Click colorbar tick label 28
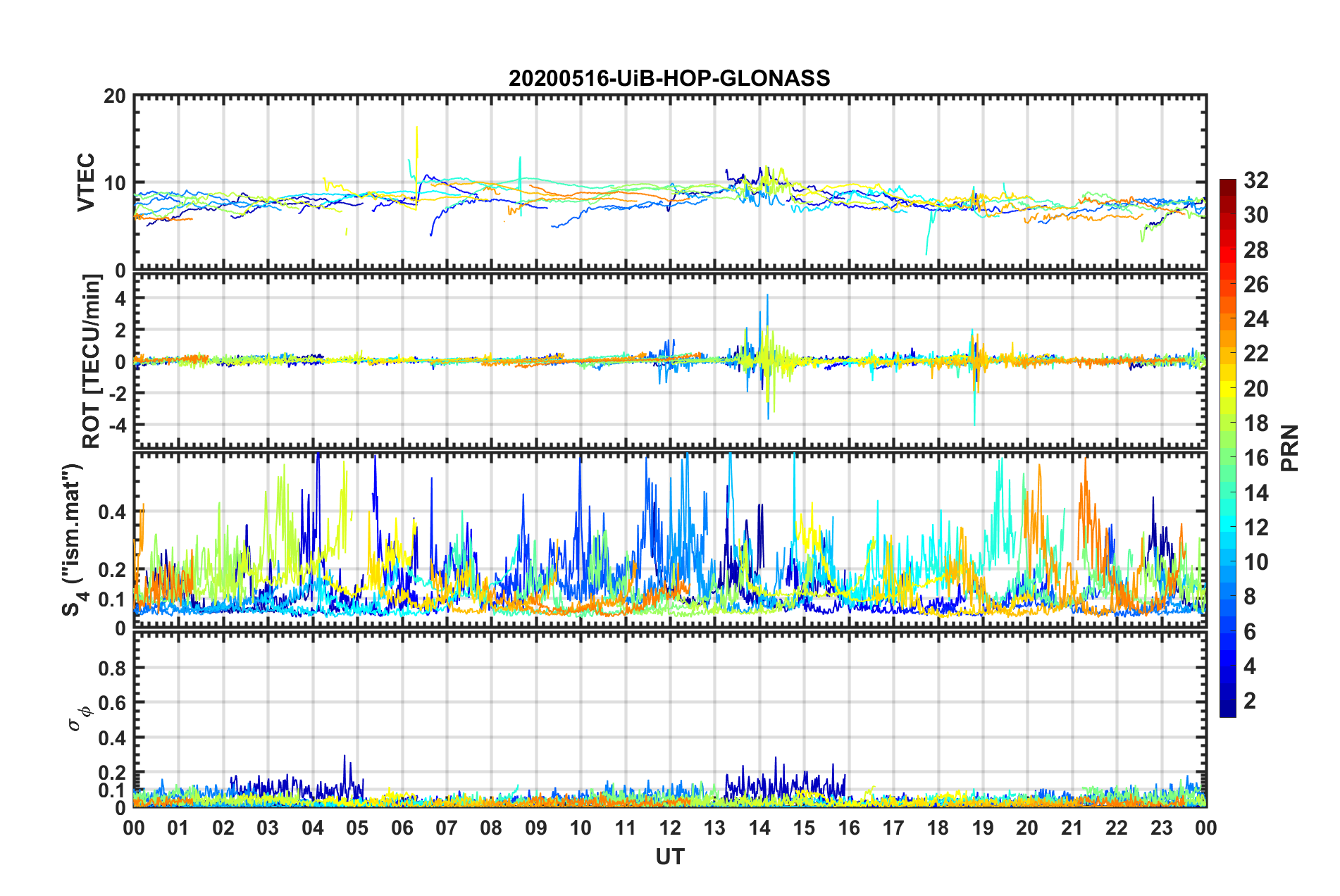This screenshot has height=896, width=1340. pyautogui.click(x=1255, y=250)
